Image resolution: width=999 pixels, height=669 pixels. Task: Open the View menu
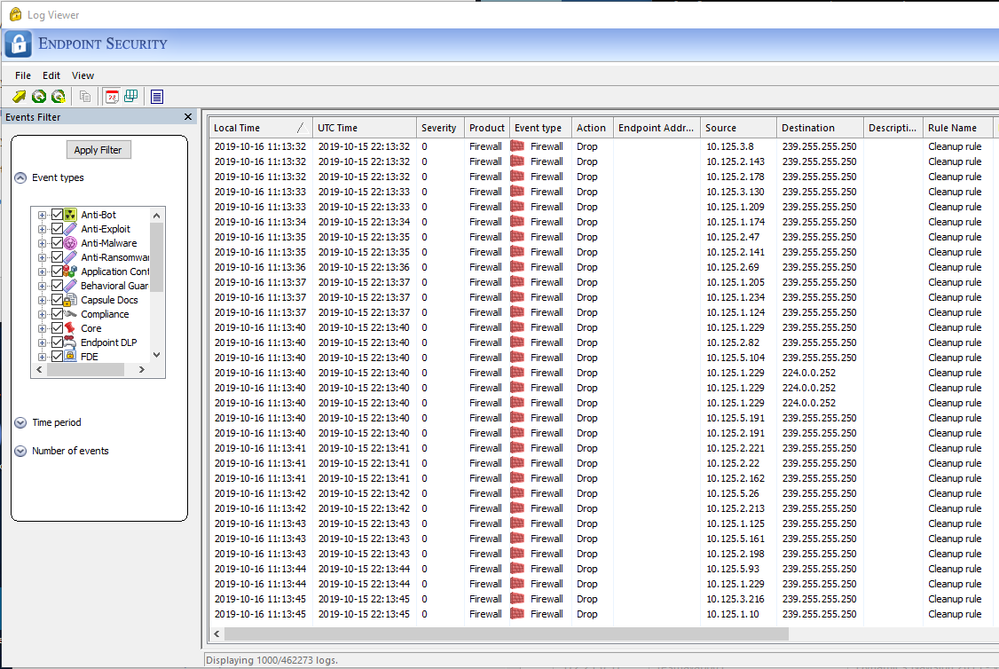(x=83, y=75)
